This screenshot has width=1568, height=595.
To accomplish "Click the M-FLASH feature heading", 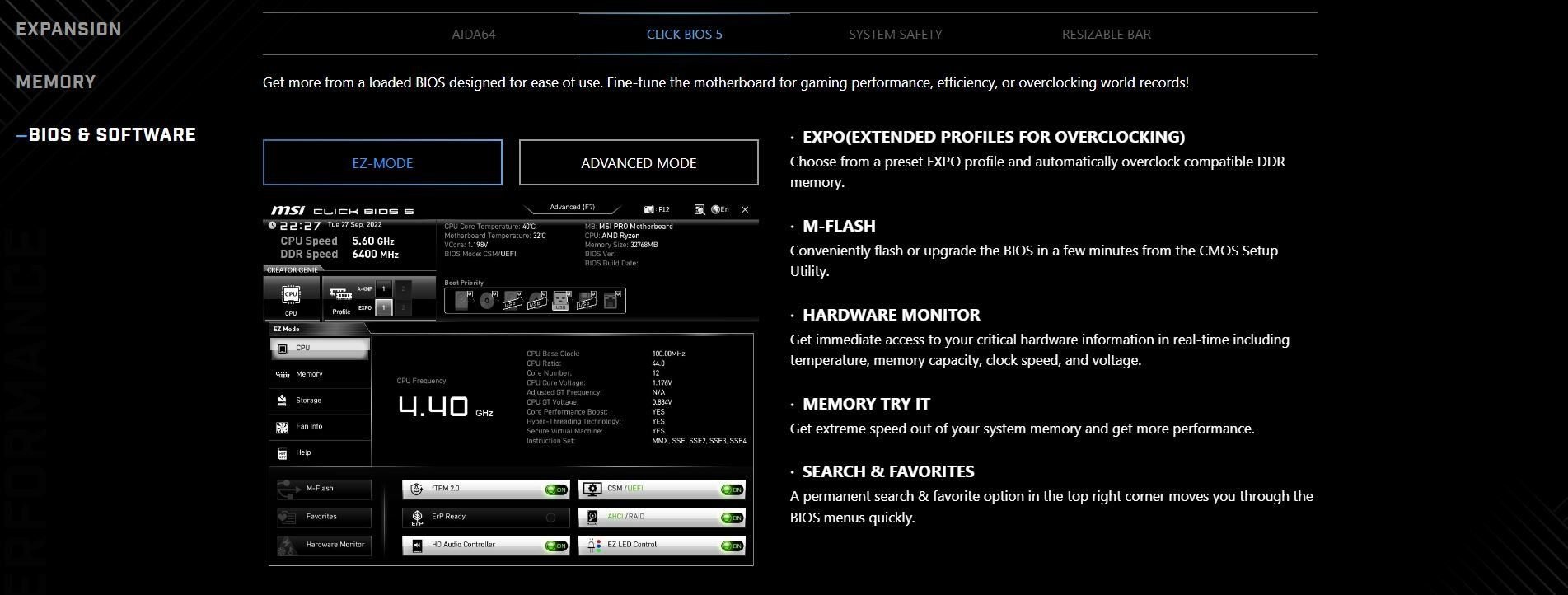I will tap(839, 226).
